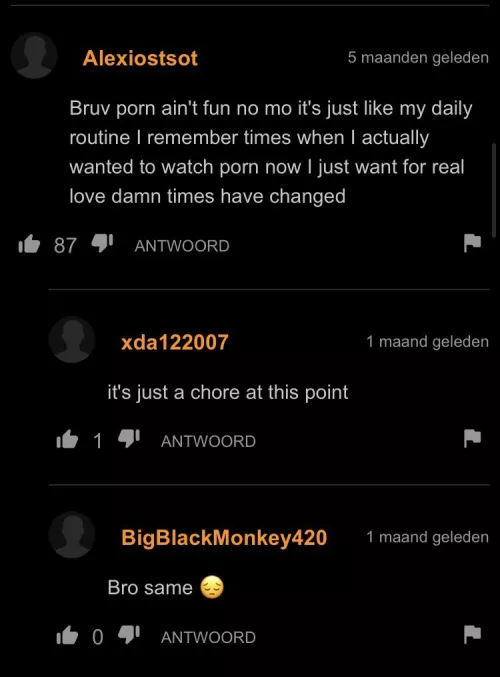Click ANTWOORD under BigBlackMonkey420's reply
The height and width of the screenshot is (677, 500).
[208, 637]
